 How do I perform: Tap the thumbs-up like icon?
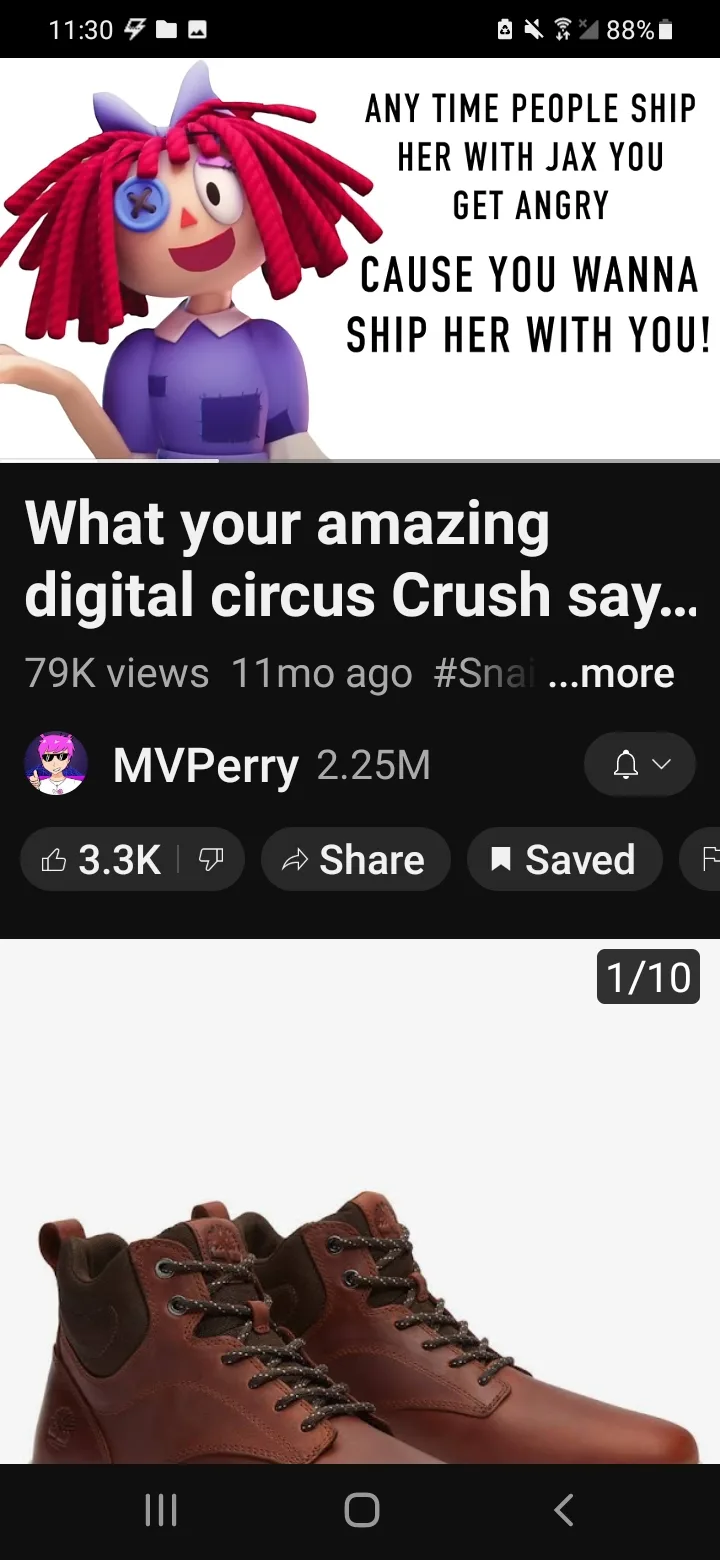click(53, 859)
